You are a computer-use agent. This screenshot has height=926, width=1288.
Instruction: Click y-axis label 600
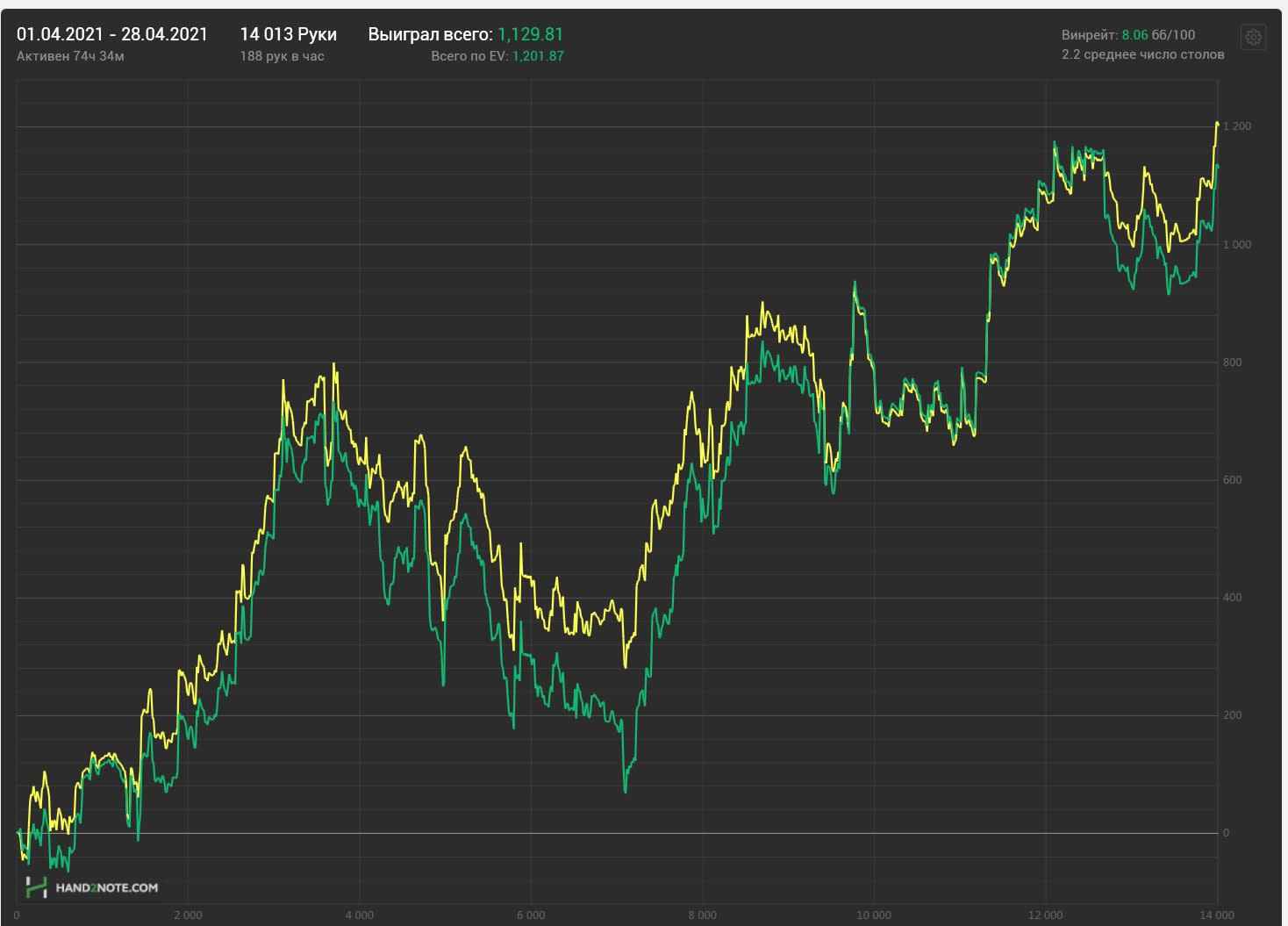tap(1233, 479)
